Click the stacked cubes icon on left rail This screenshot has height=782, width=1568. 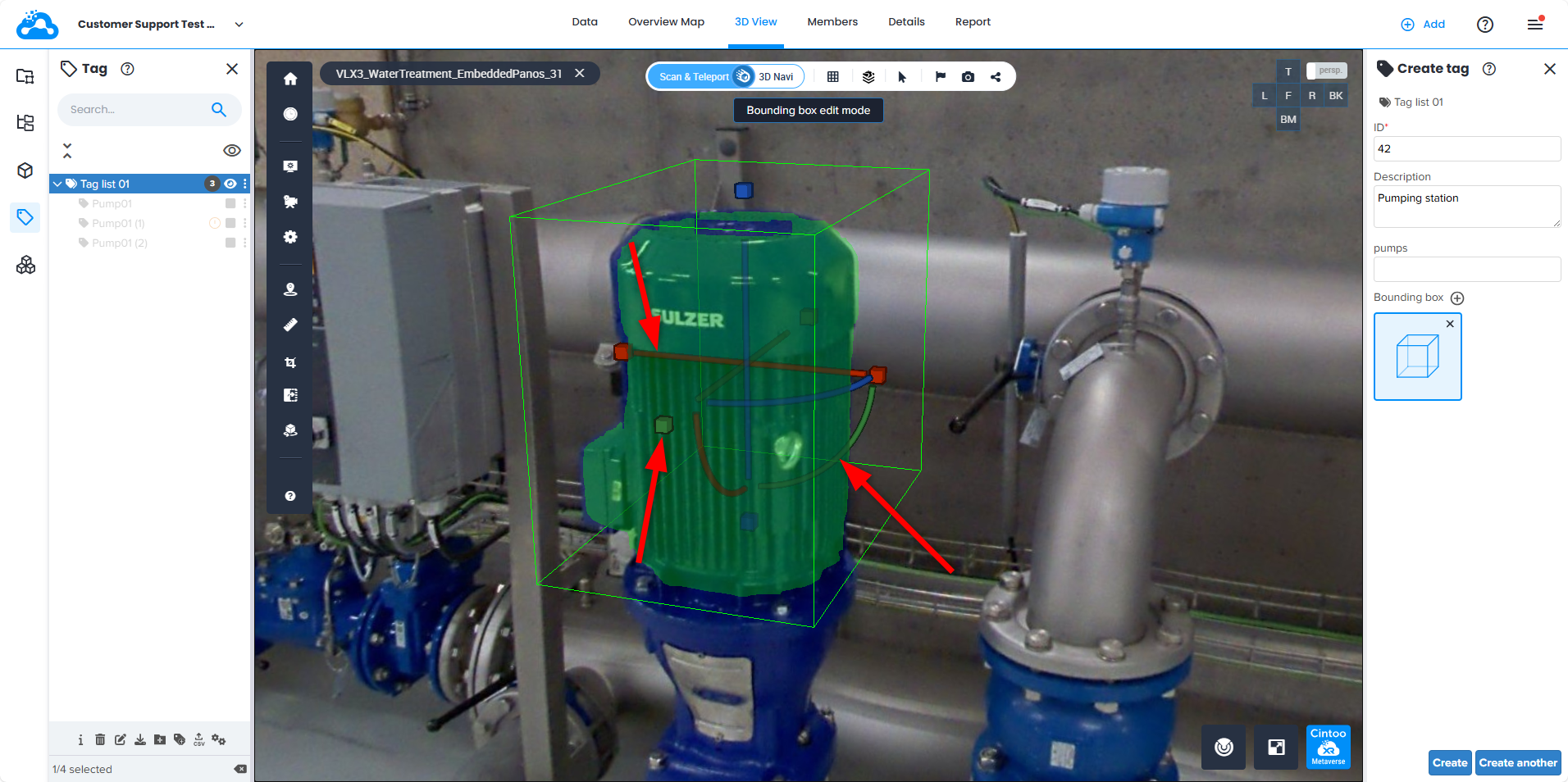tap(25, 265)
